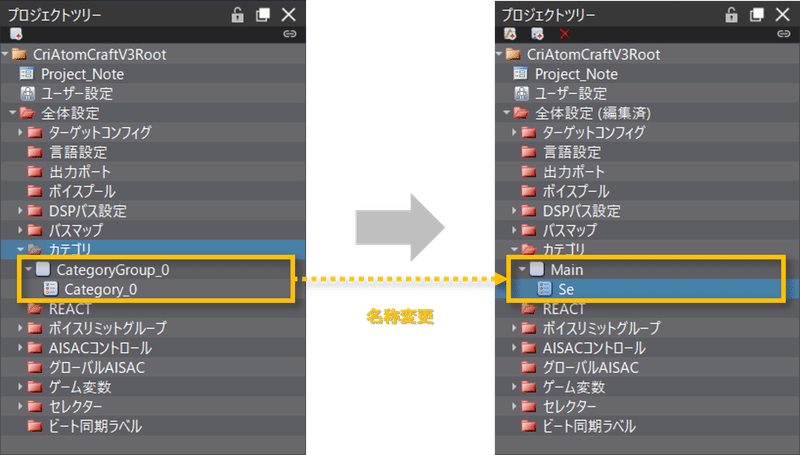Select カテゴリ folder in right tree
The image size is (800, 455).
[564, 249]
